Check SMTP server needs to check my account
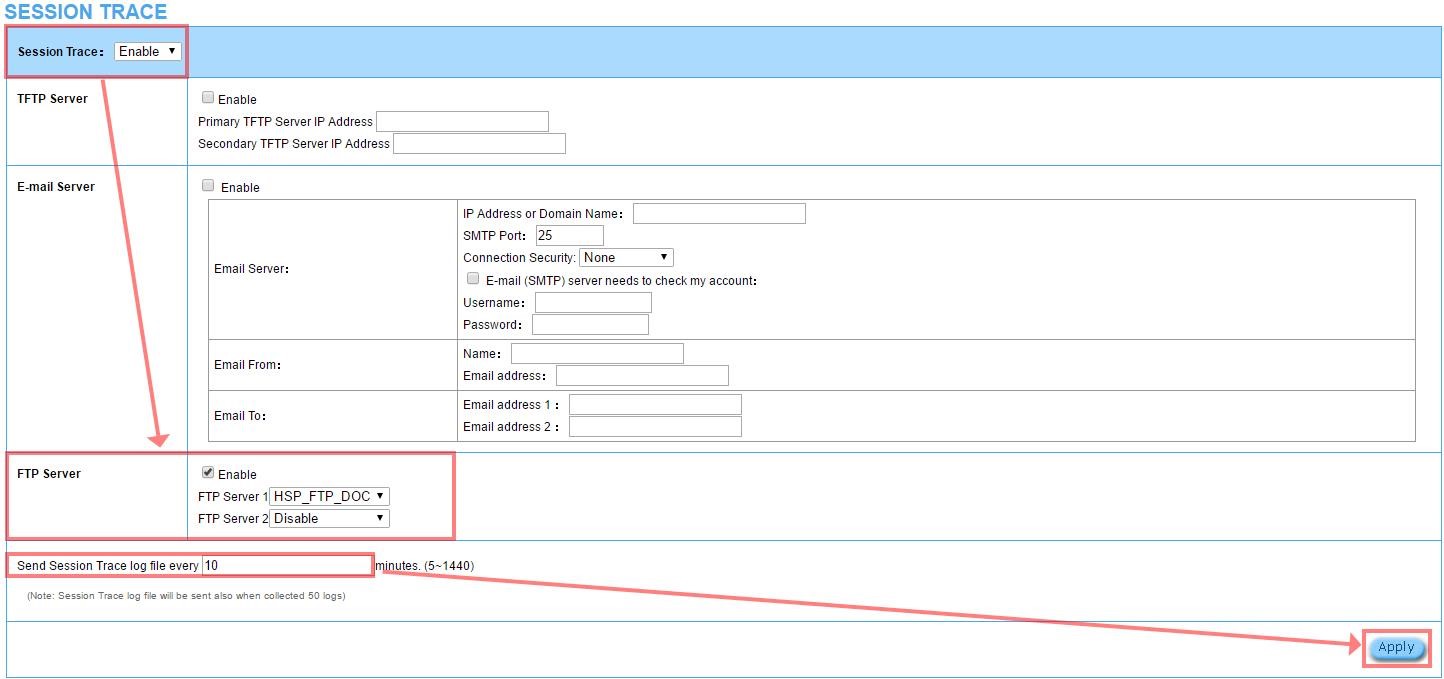Viewport: 1444px width, 679px height. (473, 280)
